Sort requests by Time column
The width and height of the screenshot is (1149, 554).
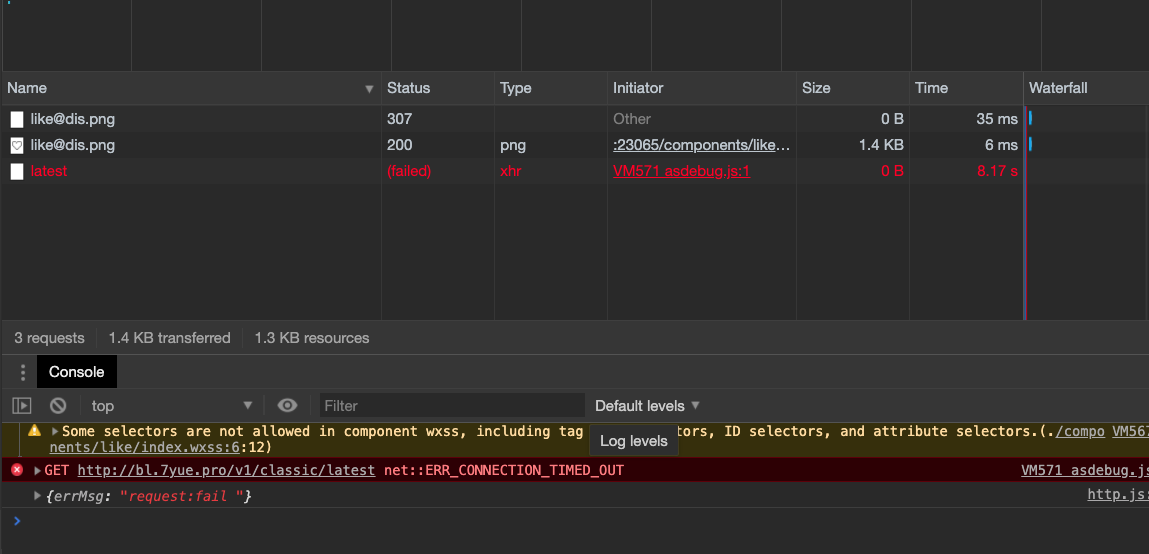coord(966,88)
